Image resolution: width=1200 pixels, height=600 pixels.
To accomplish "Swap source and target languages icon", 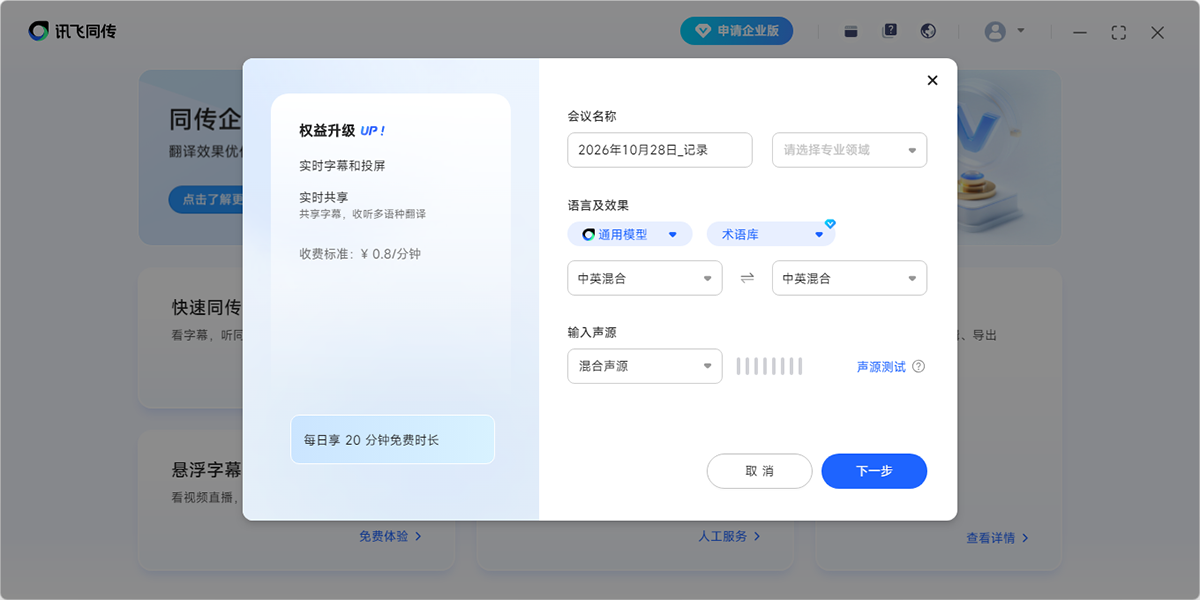I will click(747, 278).
